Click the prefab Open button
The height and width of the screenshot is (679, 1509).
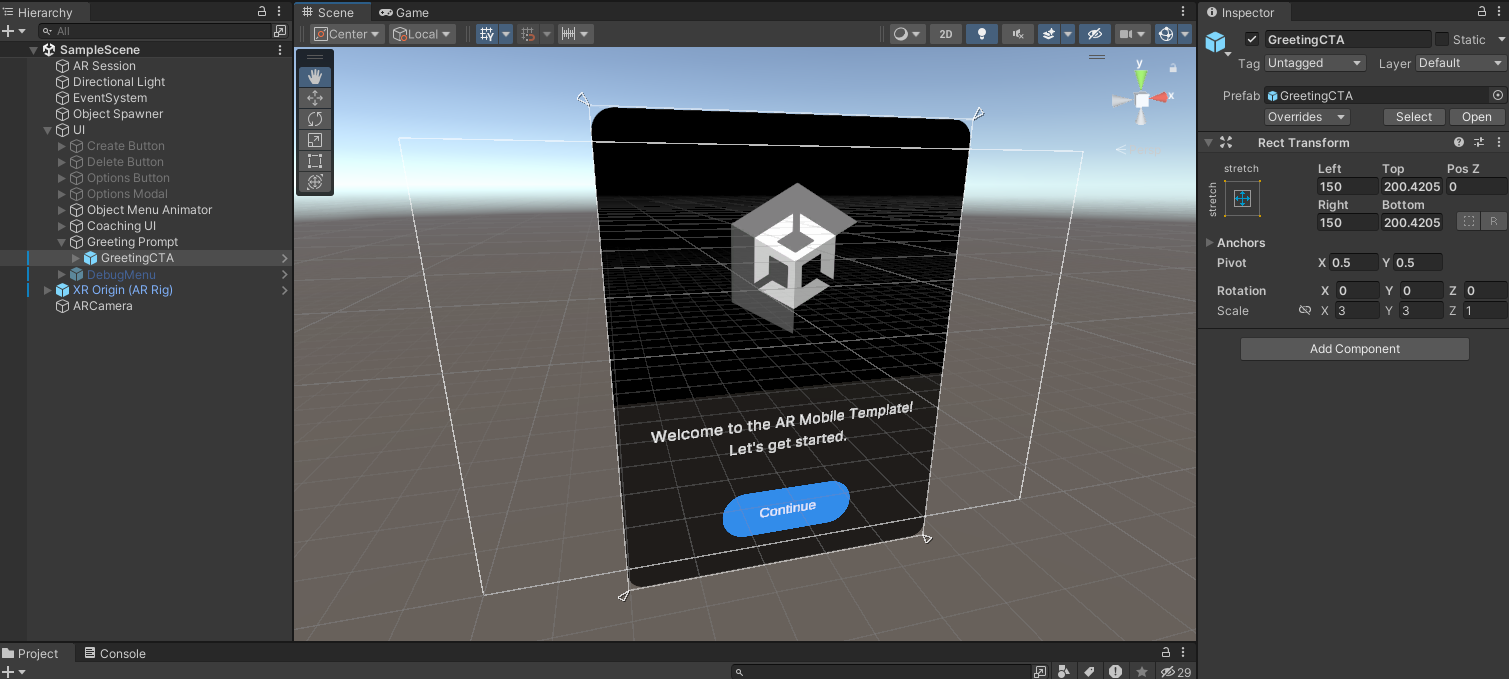[1477, 117]
